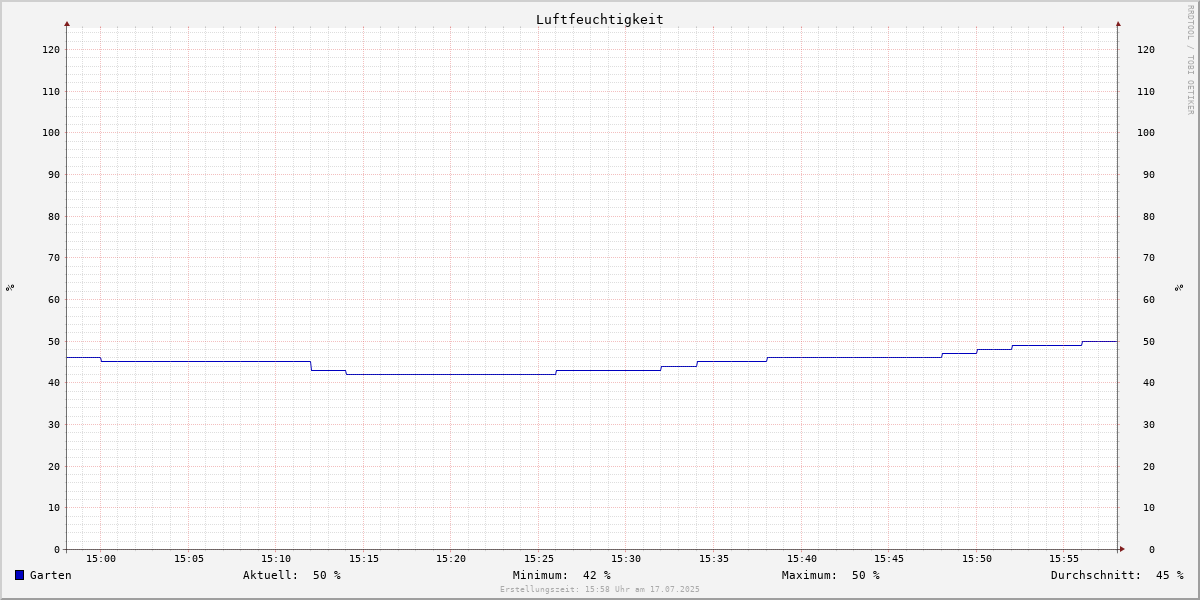Click the 15:30 time axis label
1200x600 pixels.
(x=626, y=559)
